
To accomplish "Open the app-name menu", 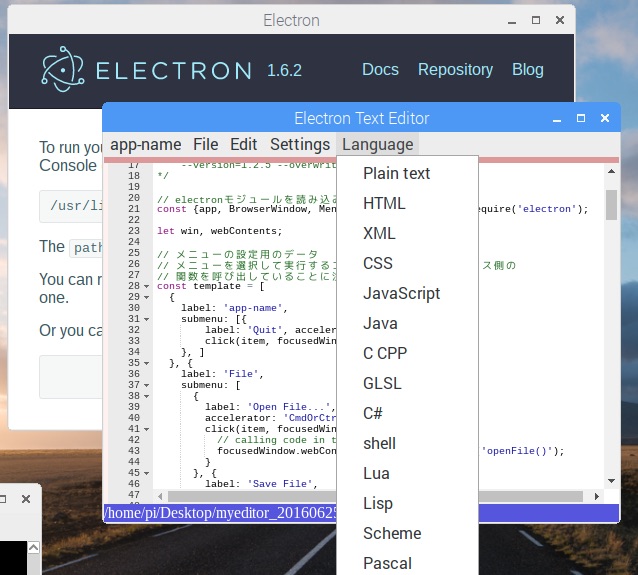I will (x=146, y=144).
